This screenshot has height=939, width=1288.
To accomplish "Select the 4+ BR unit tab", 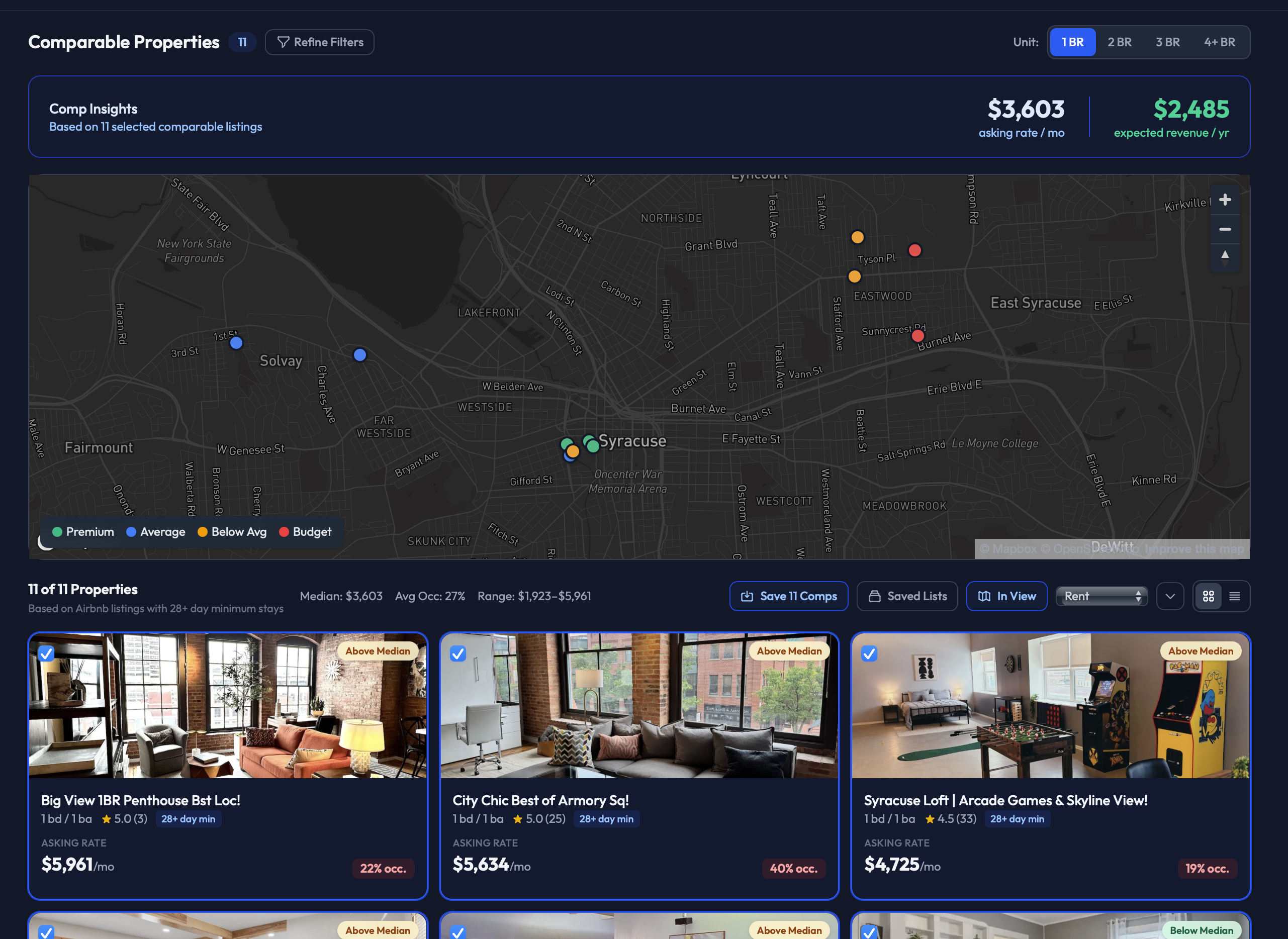I will pos(1219,42).
